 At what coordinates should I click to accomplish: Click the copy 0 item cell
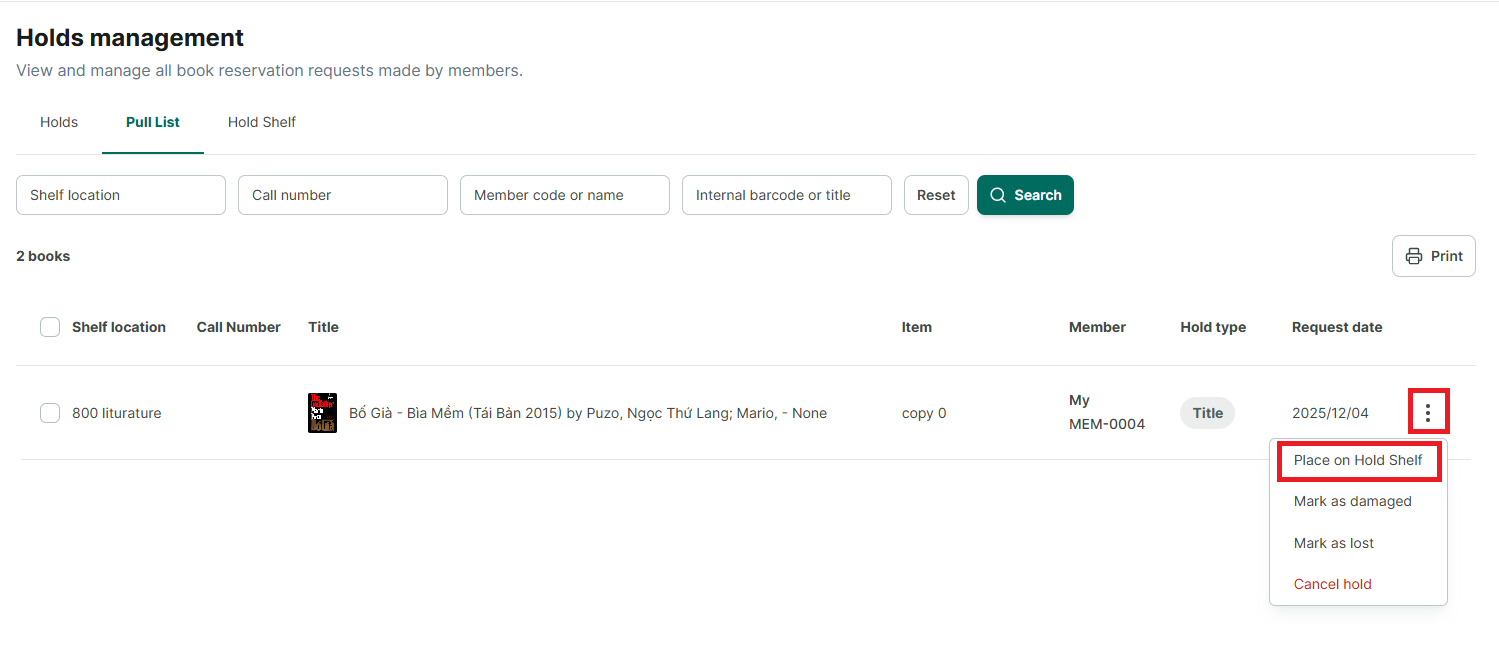(924, 413)
